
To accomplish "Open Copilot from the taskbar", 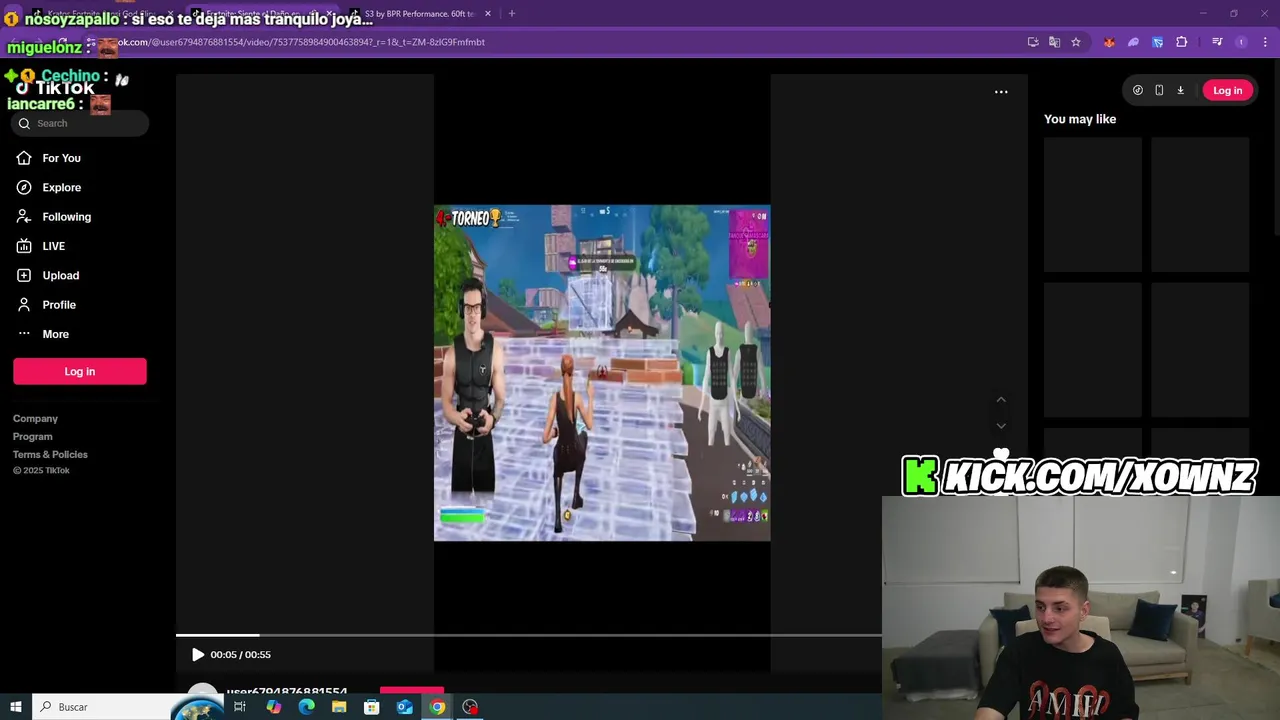I will click(273, 707).
